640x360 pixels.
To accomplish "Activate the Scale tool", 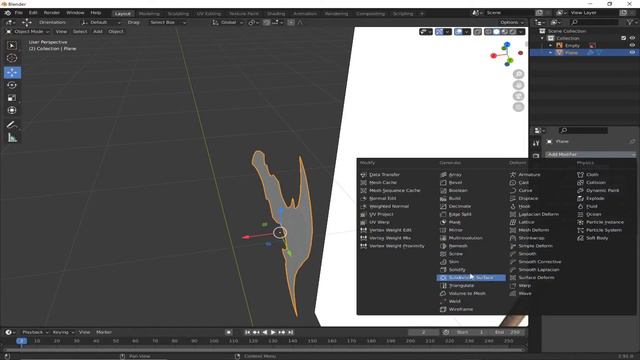I will [12, 98].
